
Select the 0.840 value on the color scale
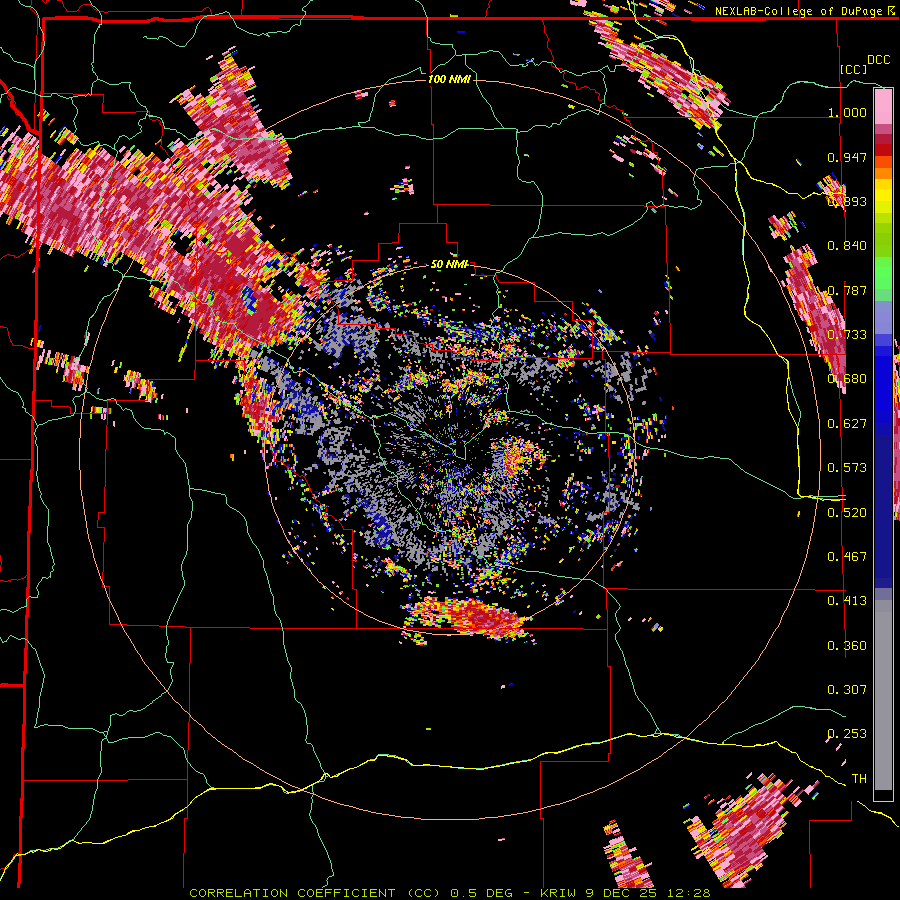pyautogui.click(x=847, y=246)
